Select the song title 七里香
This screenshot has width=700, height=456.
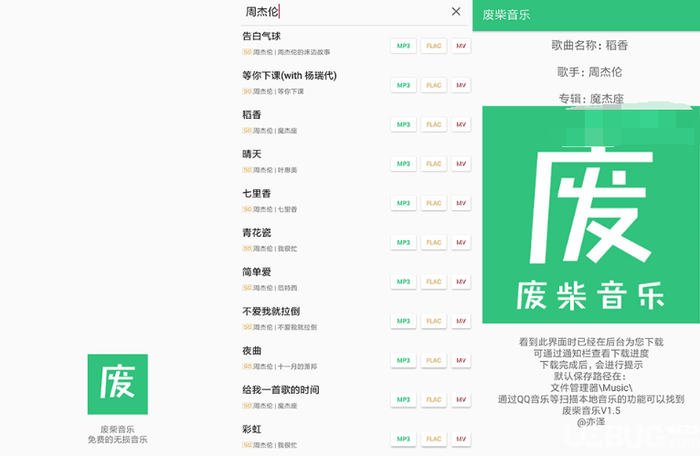point(256,193)
